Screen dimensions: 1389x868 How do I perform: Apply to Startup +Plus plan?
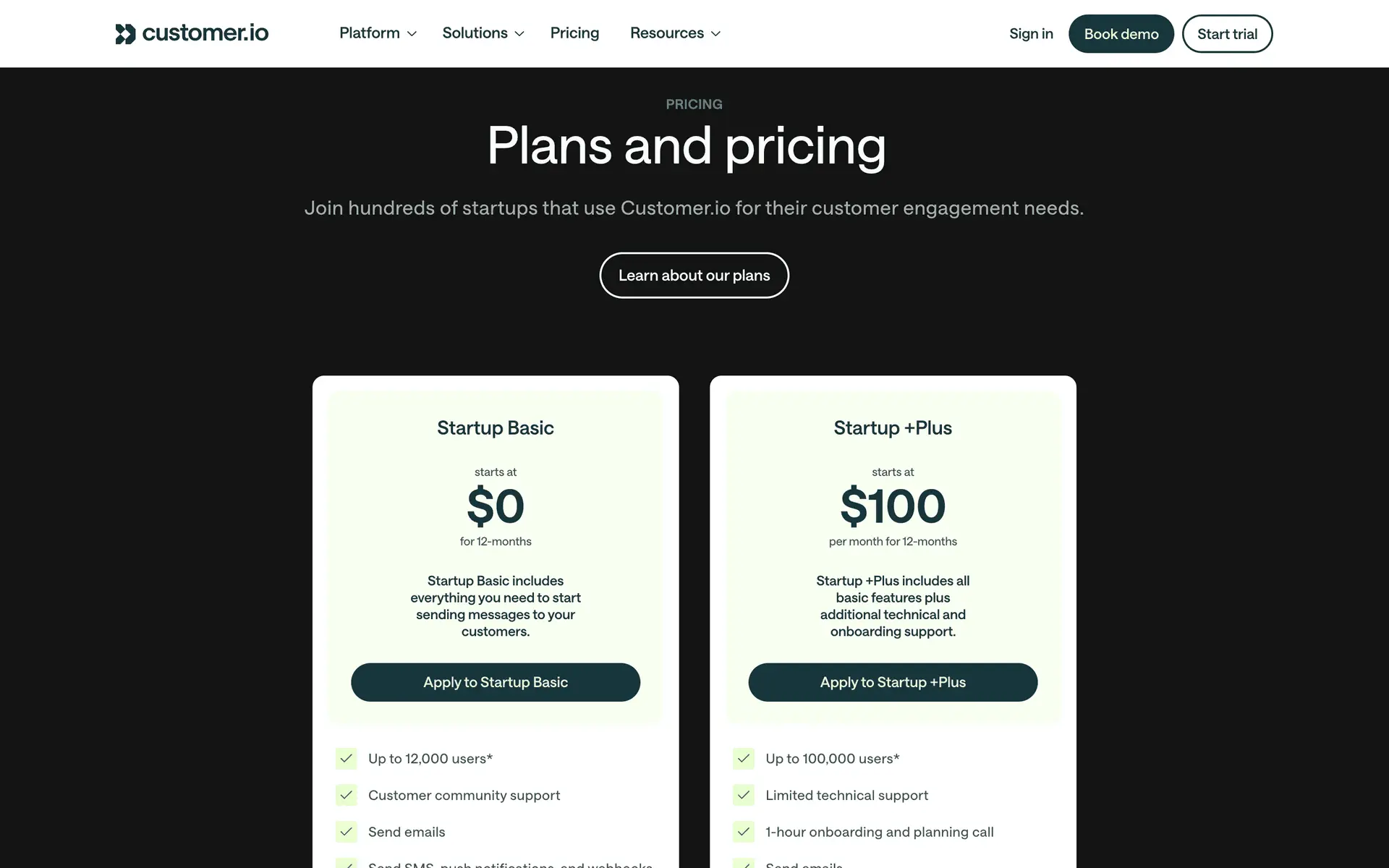893,682
